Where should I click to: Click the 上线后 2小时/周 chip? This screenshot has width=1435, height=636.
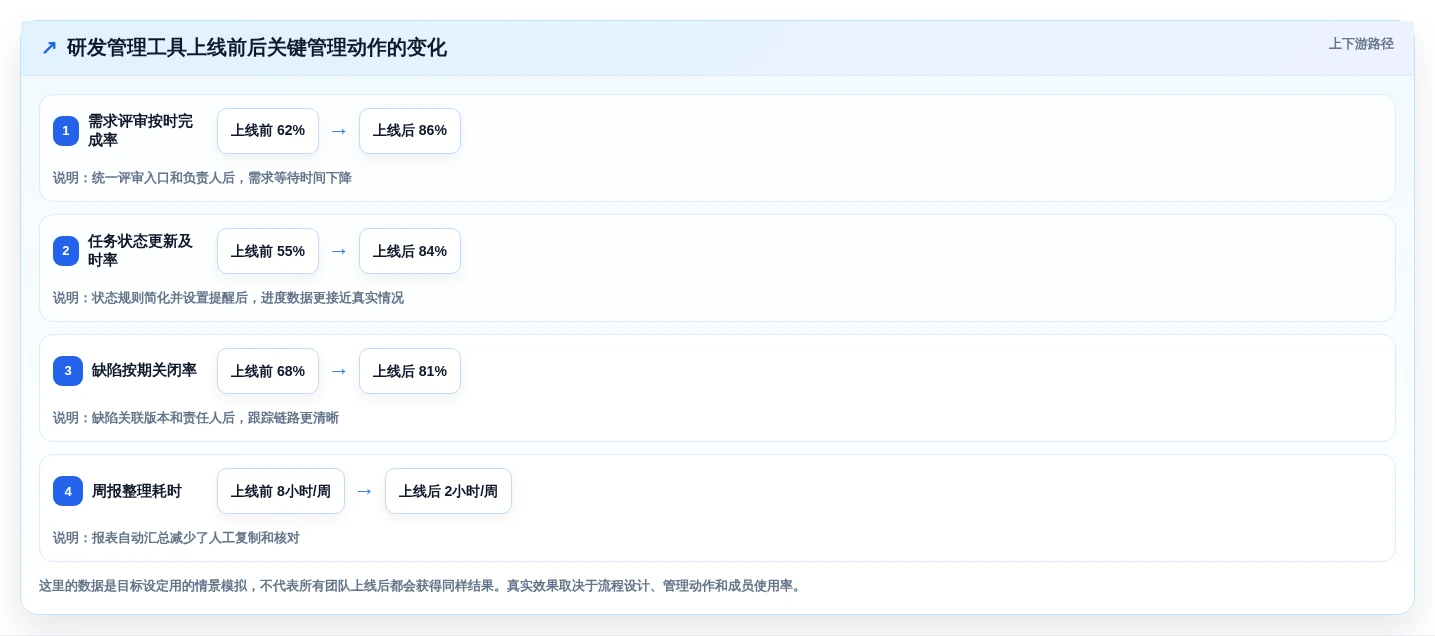pos(448,491)
